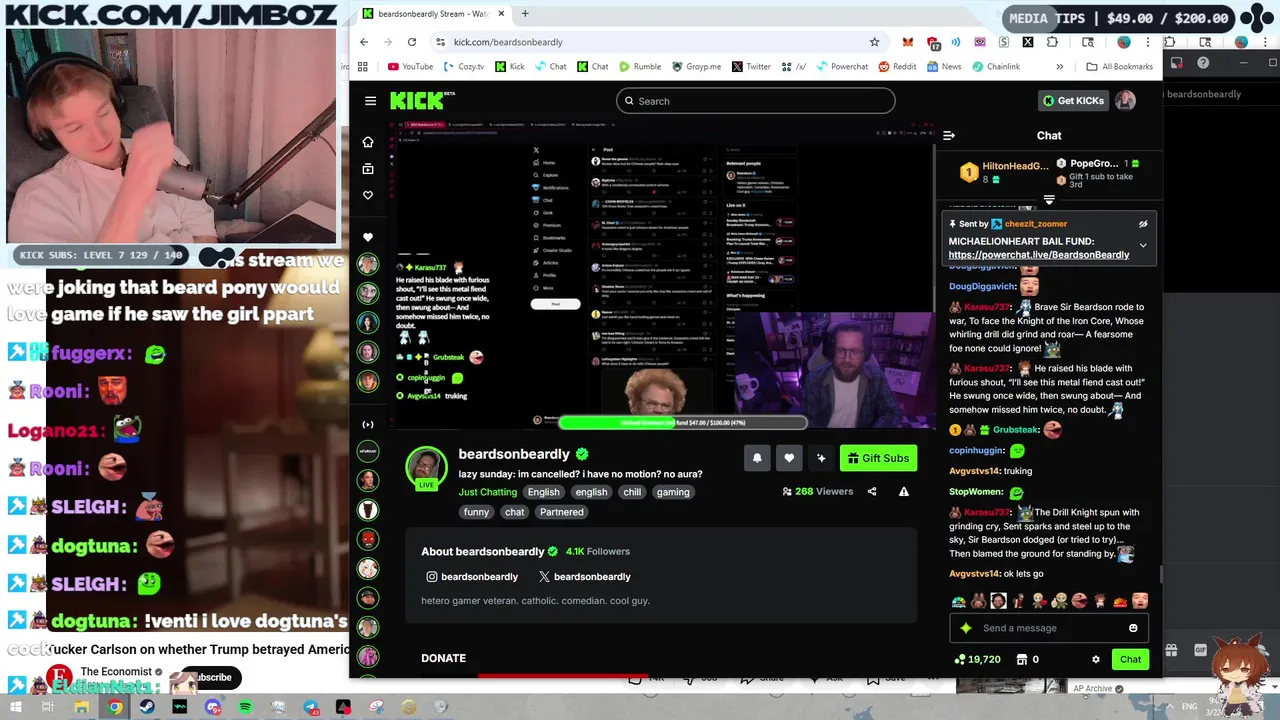Click the 19,720 channel points balance
This screenshot has width=1280, height=720.
click(x=977, y=659)
